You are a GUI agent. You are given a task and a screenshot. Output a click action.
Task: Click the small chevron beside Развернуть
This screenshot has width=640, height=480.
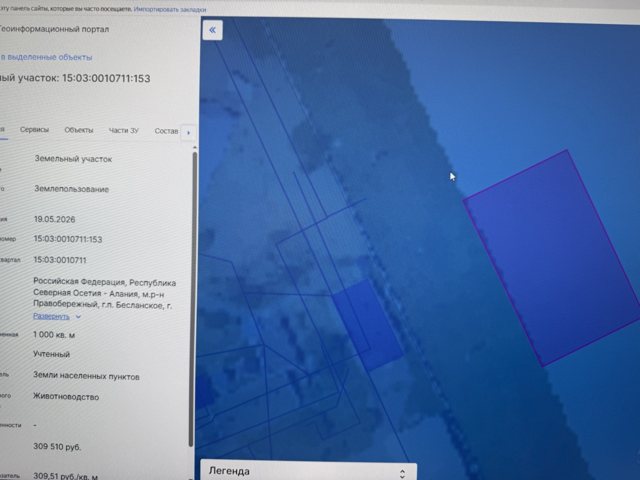tap(78, 317)
